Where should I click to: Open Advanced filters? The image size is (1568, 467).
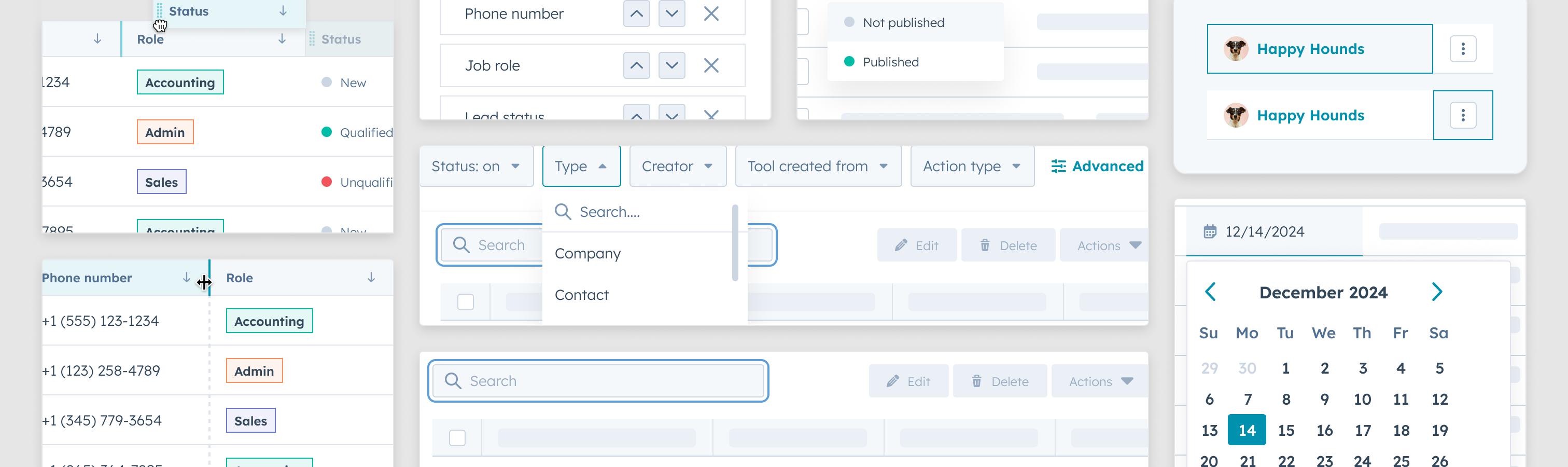pyautogui.click(x=1097, y=166)
